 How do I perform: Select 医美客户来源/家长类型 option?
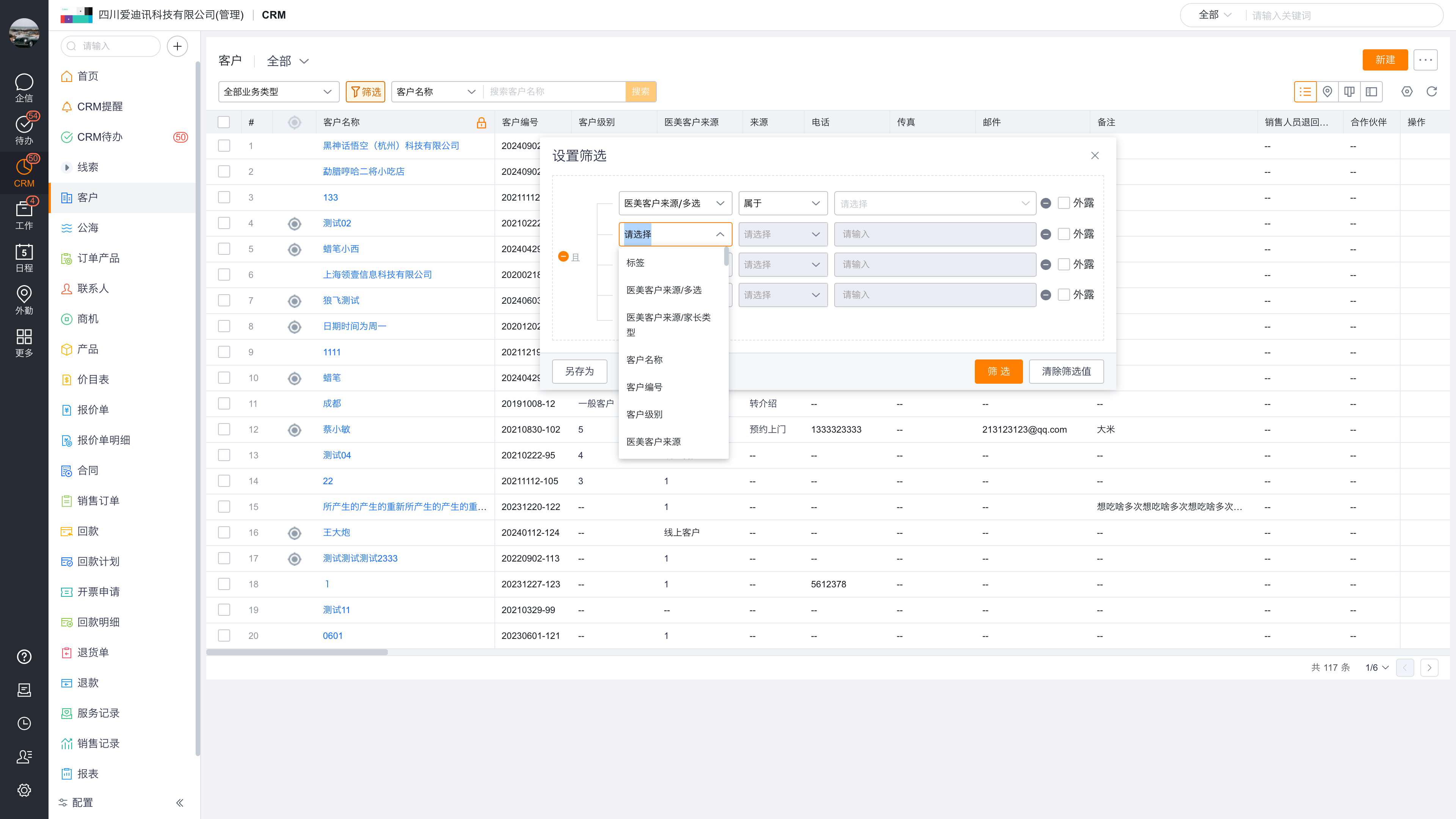(673, 325)
